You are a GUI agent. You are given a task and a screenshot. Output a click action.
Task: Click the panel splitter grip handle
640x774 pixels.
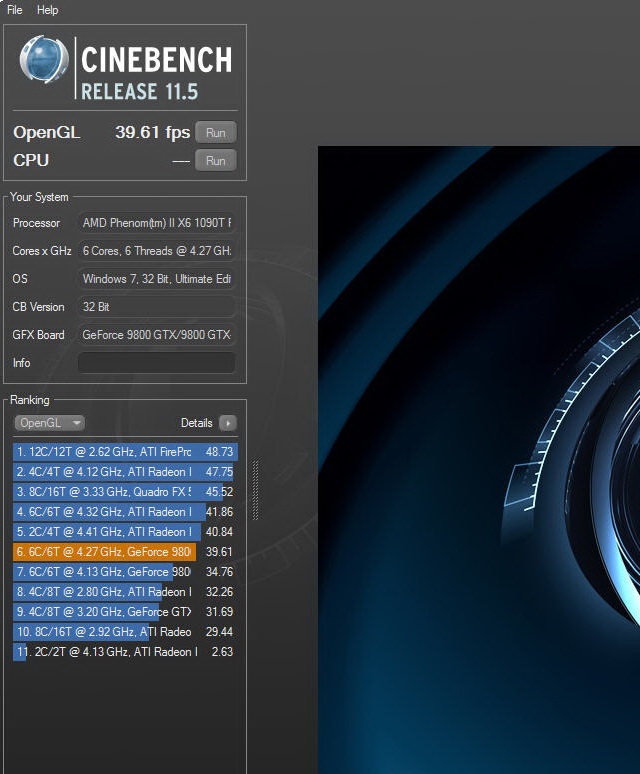(256, 490)
